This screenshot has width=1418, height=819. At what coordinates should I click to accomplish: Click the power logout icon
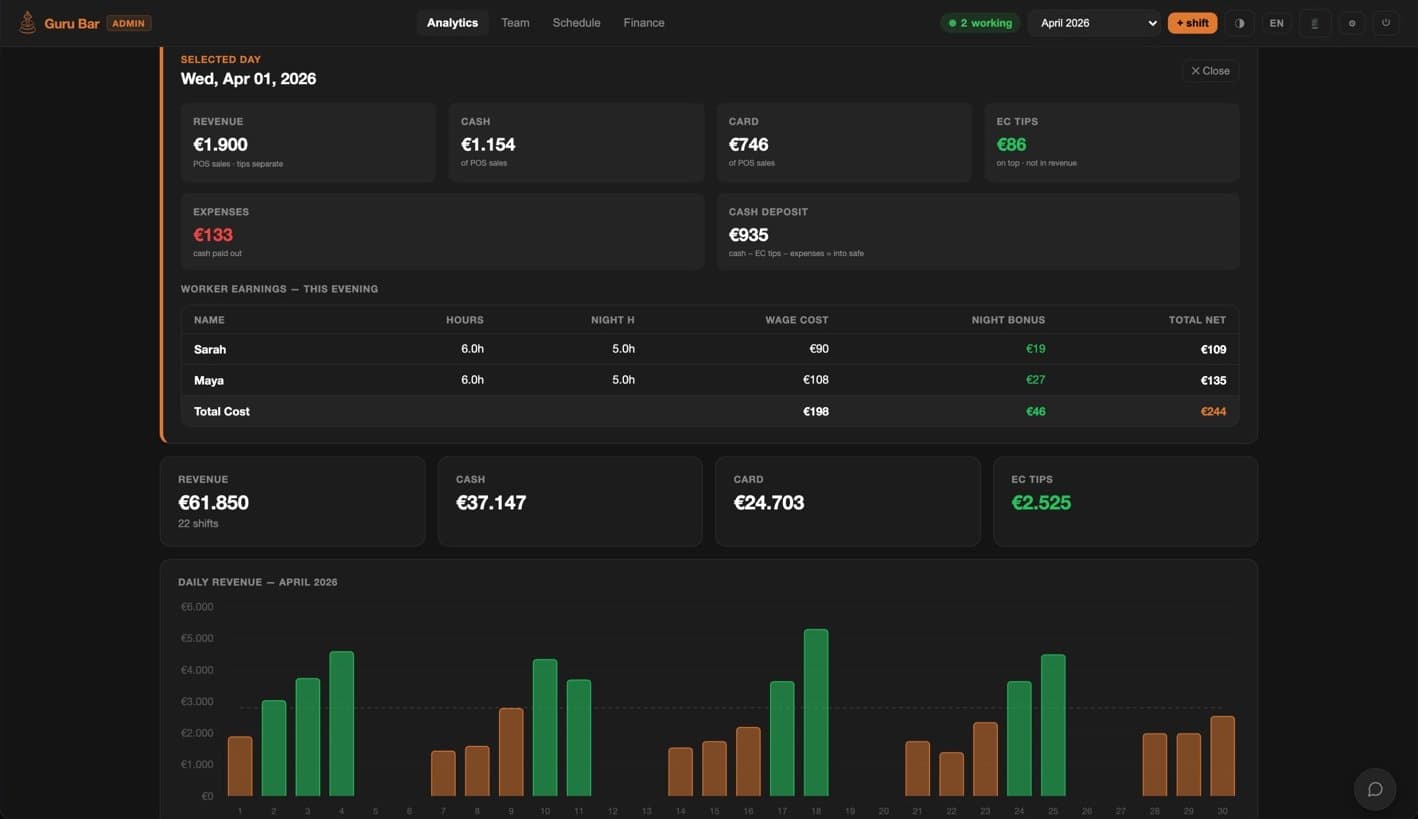pos(1386,23)
